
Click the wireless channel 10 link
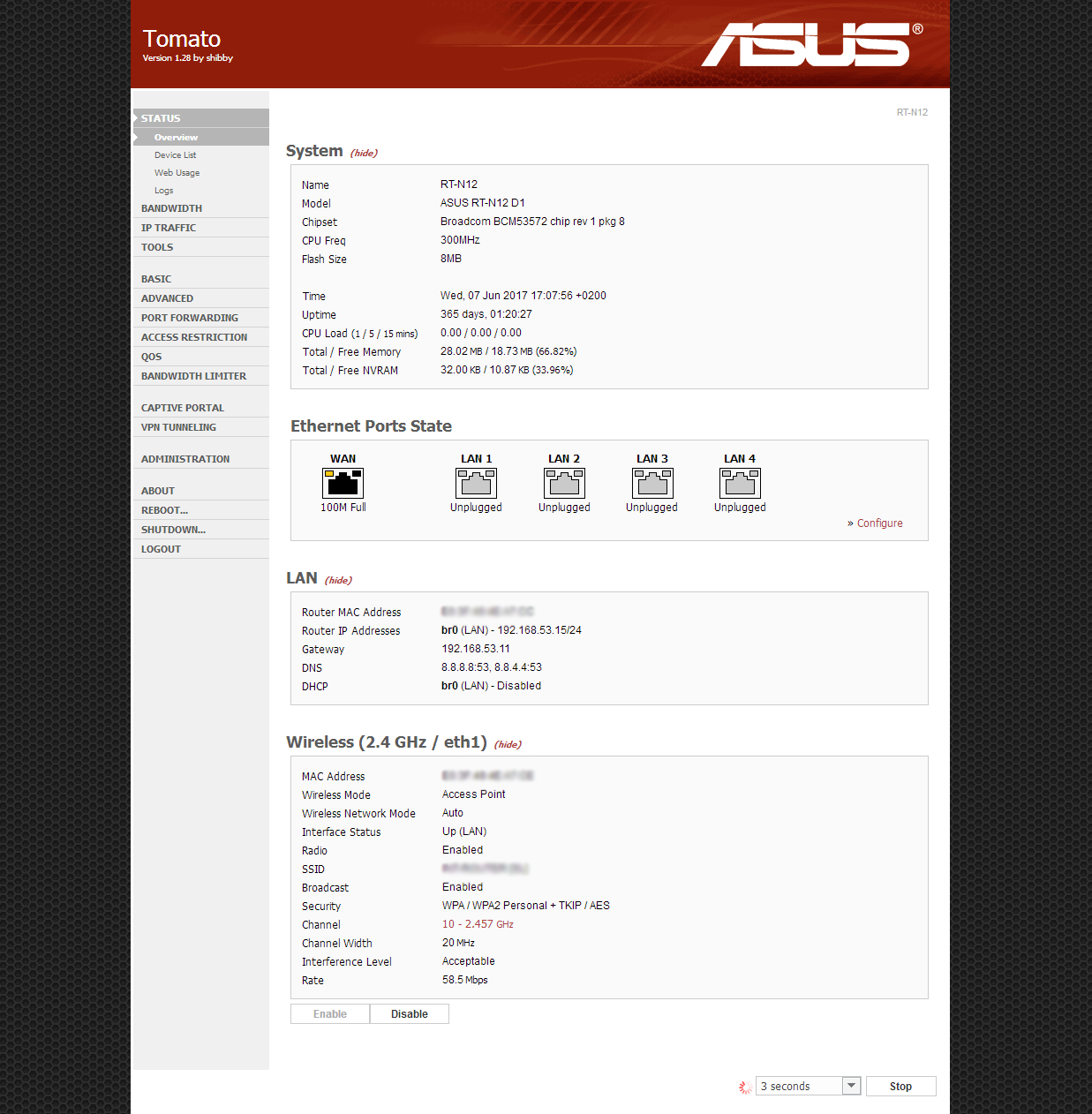(478, 924)
